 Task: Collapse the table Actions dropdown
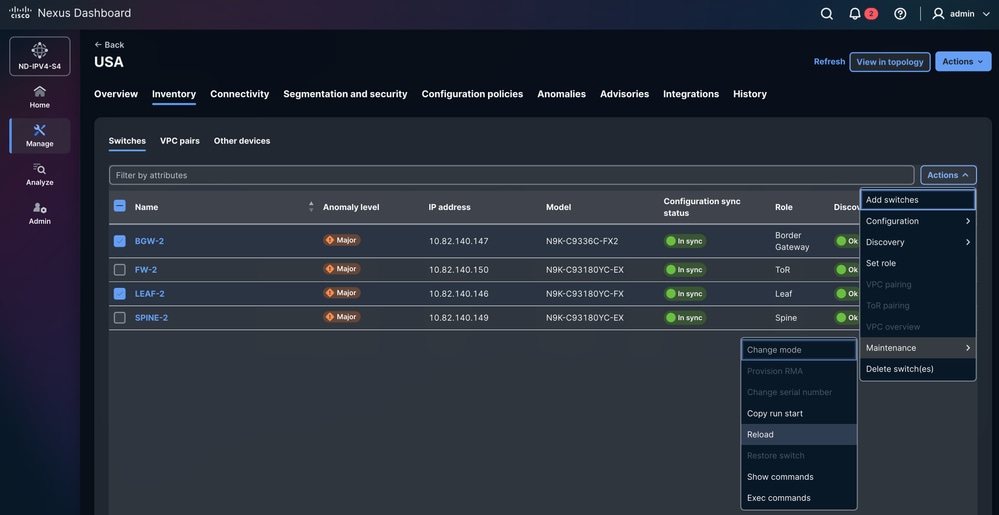(948, 175)
